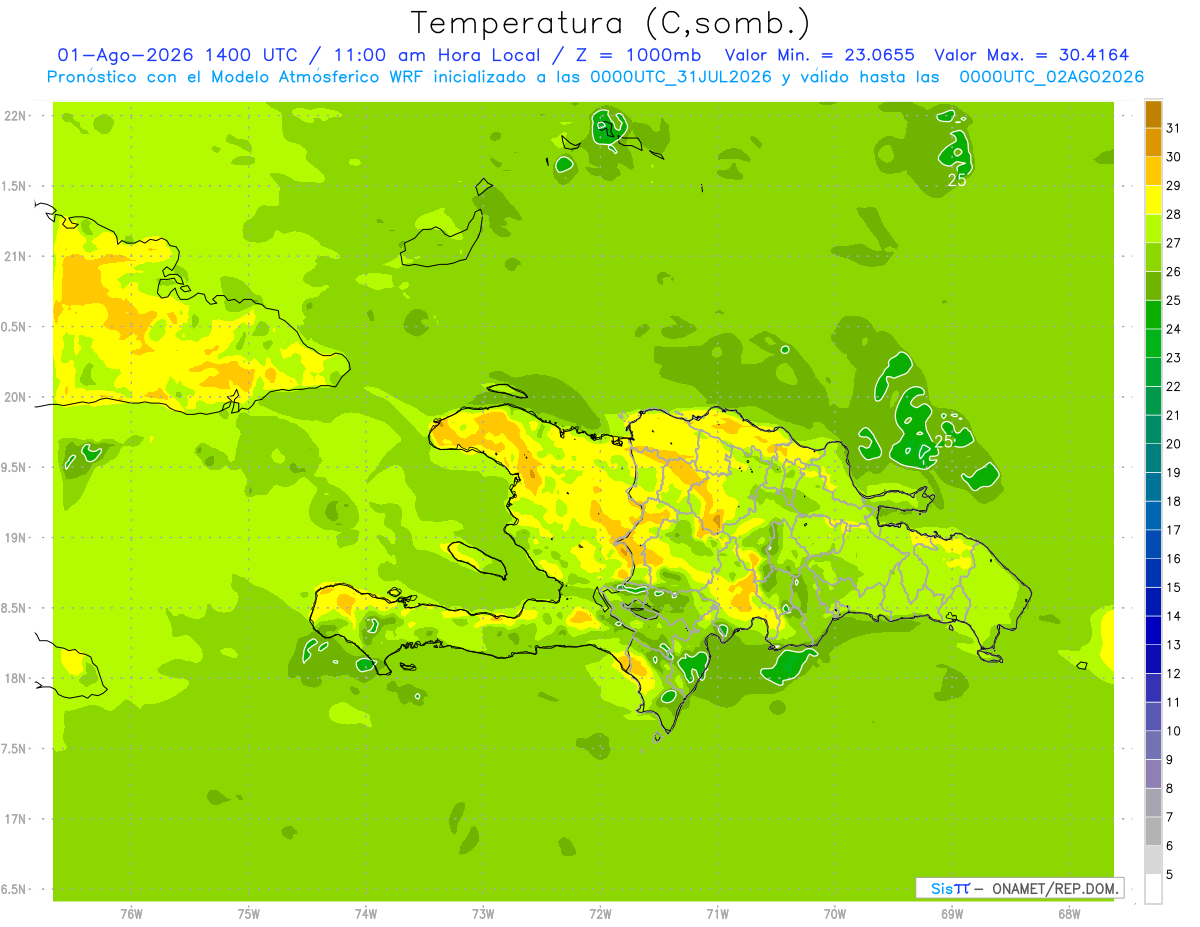Click the 'Modelo Atmosferico WRF' forecast text

[x=319, y=77]
